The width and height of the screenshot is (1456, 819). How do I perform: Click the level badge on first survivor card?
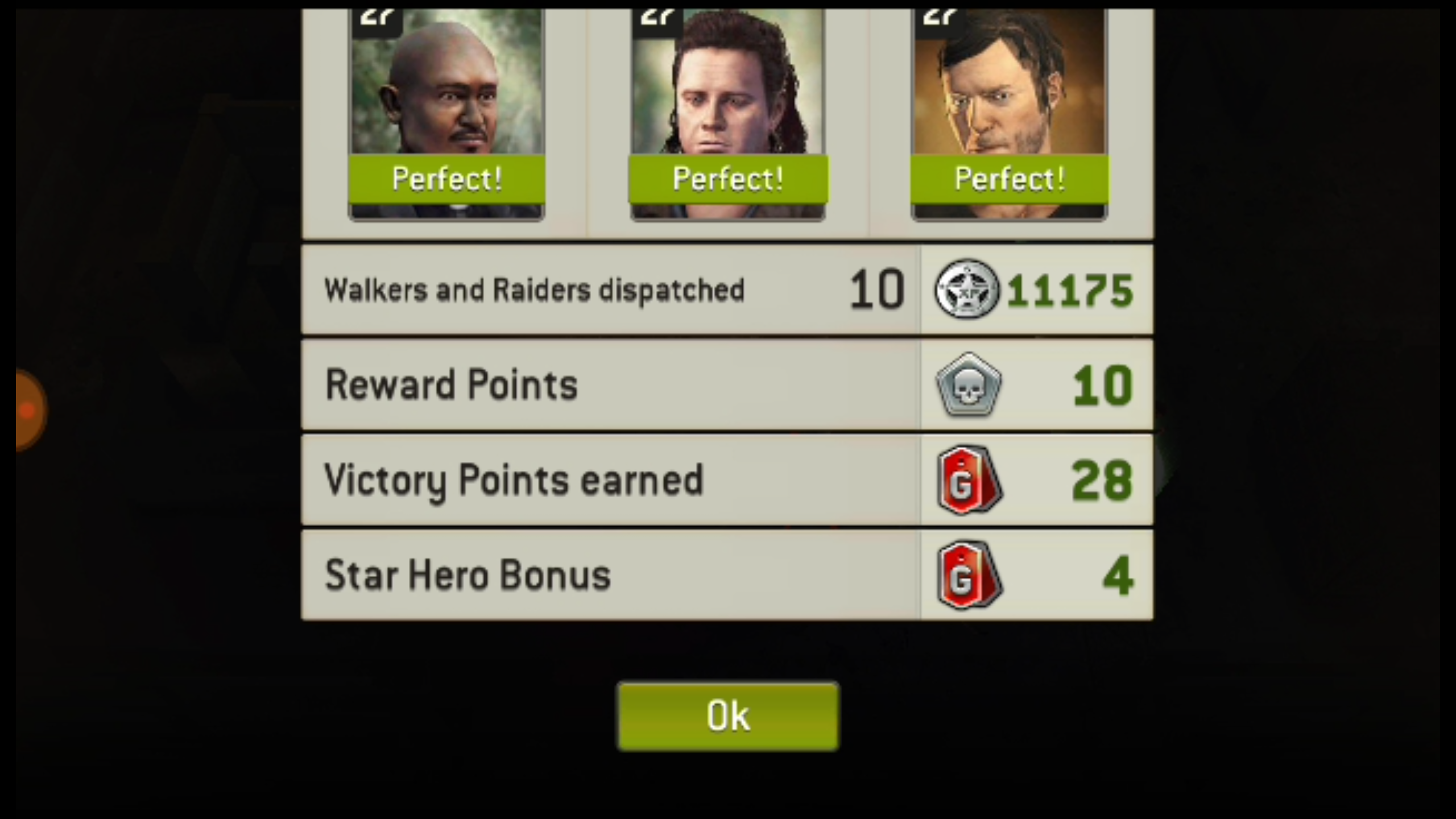[x=377, y=22]
